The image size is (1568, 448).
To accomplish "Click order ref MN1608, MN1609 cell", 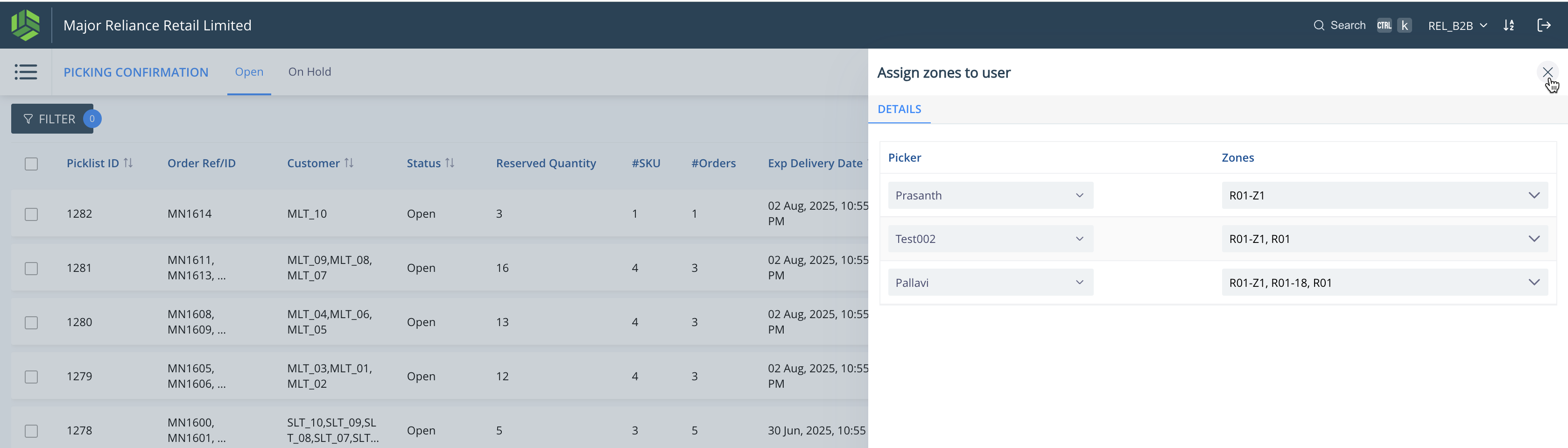I will 197,322.
